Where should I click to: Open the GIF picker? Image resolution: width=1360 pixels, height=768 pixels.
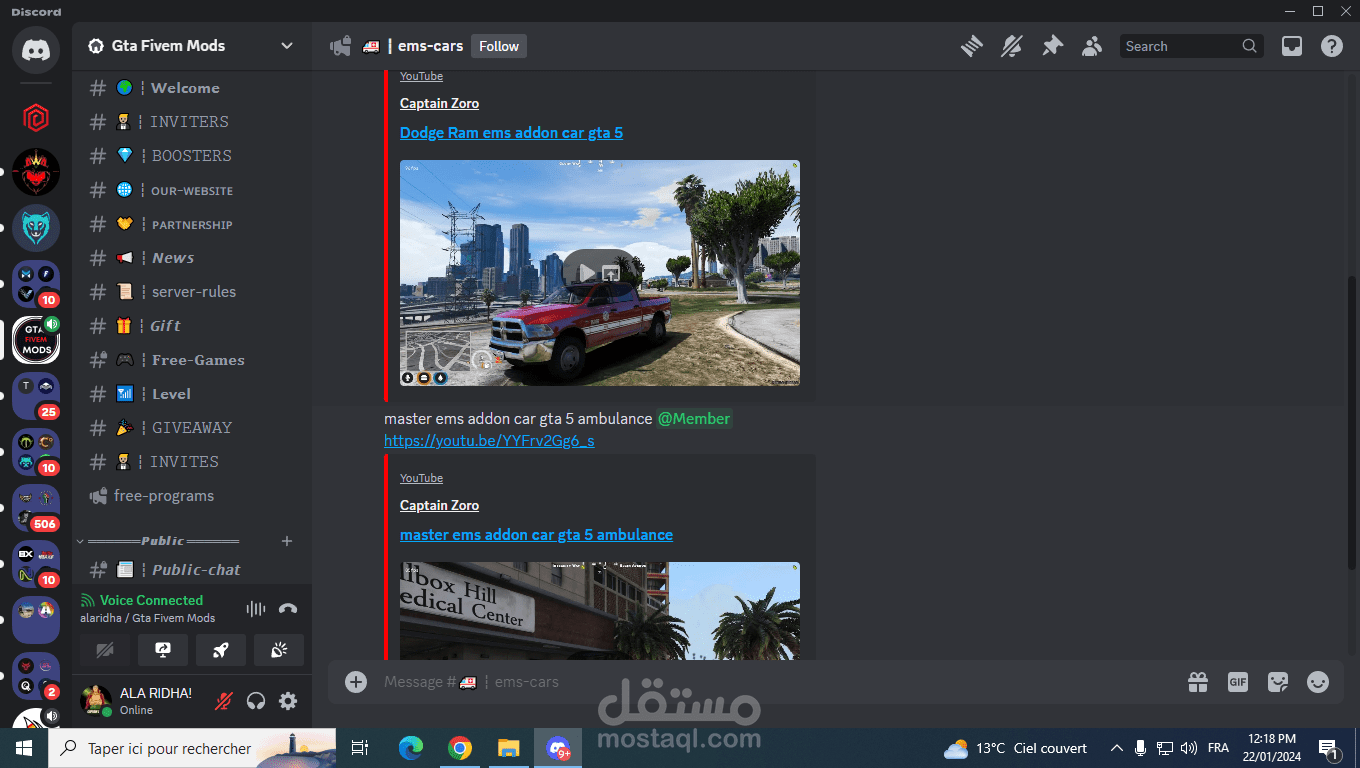[x=1238, y=682]
